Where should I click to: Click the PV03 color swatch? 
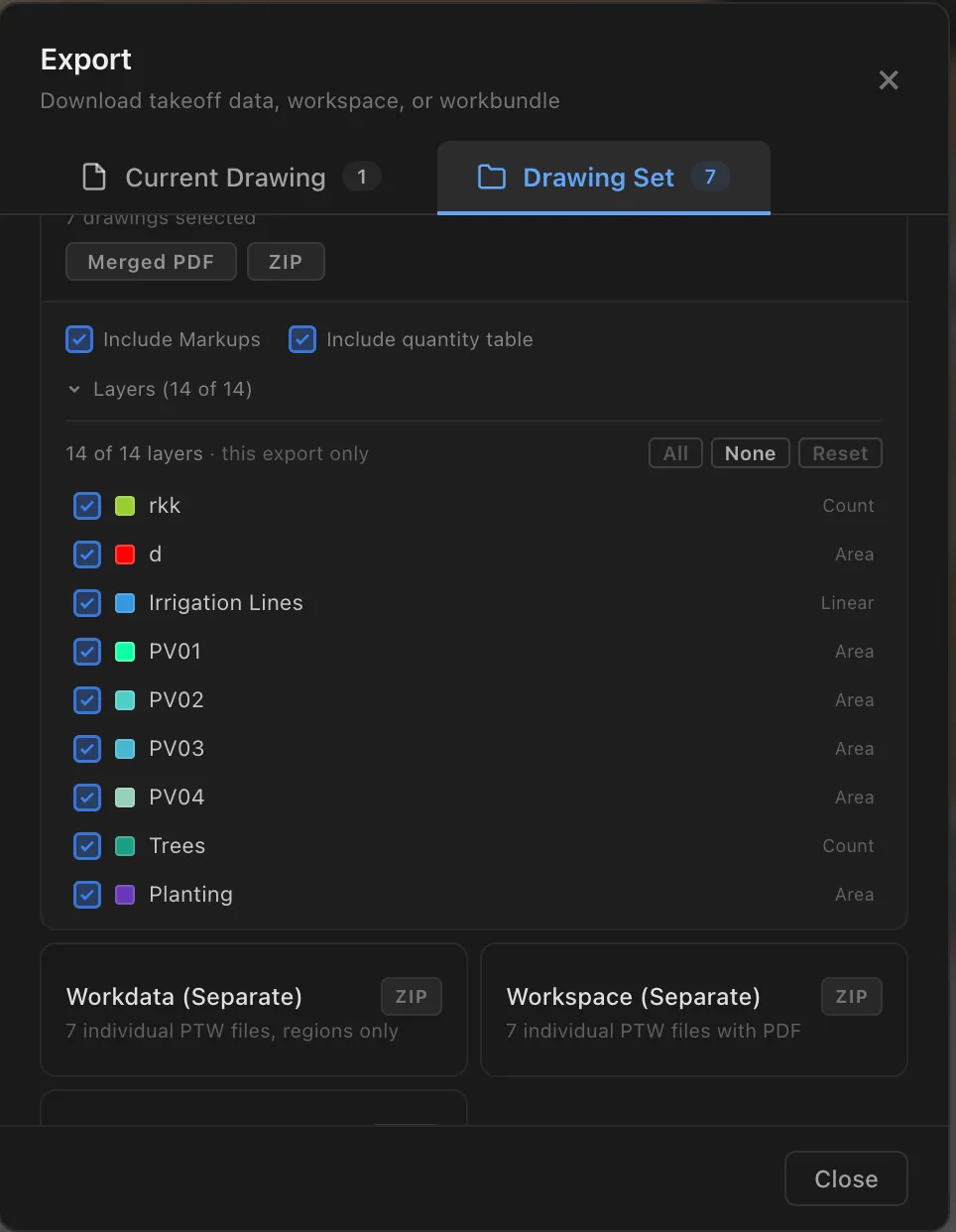click(125, 749)
